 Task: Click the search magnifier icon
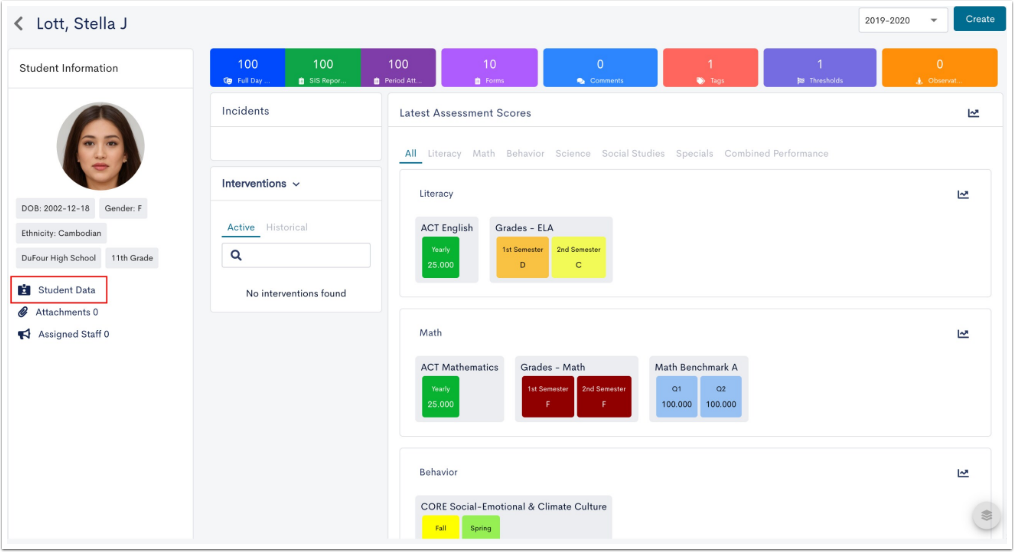pos(236,255)
